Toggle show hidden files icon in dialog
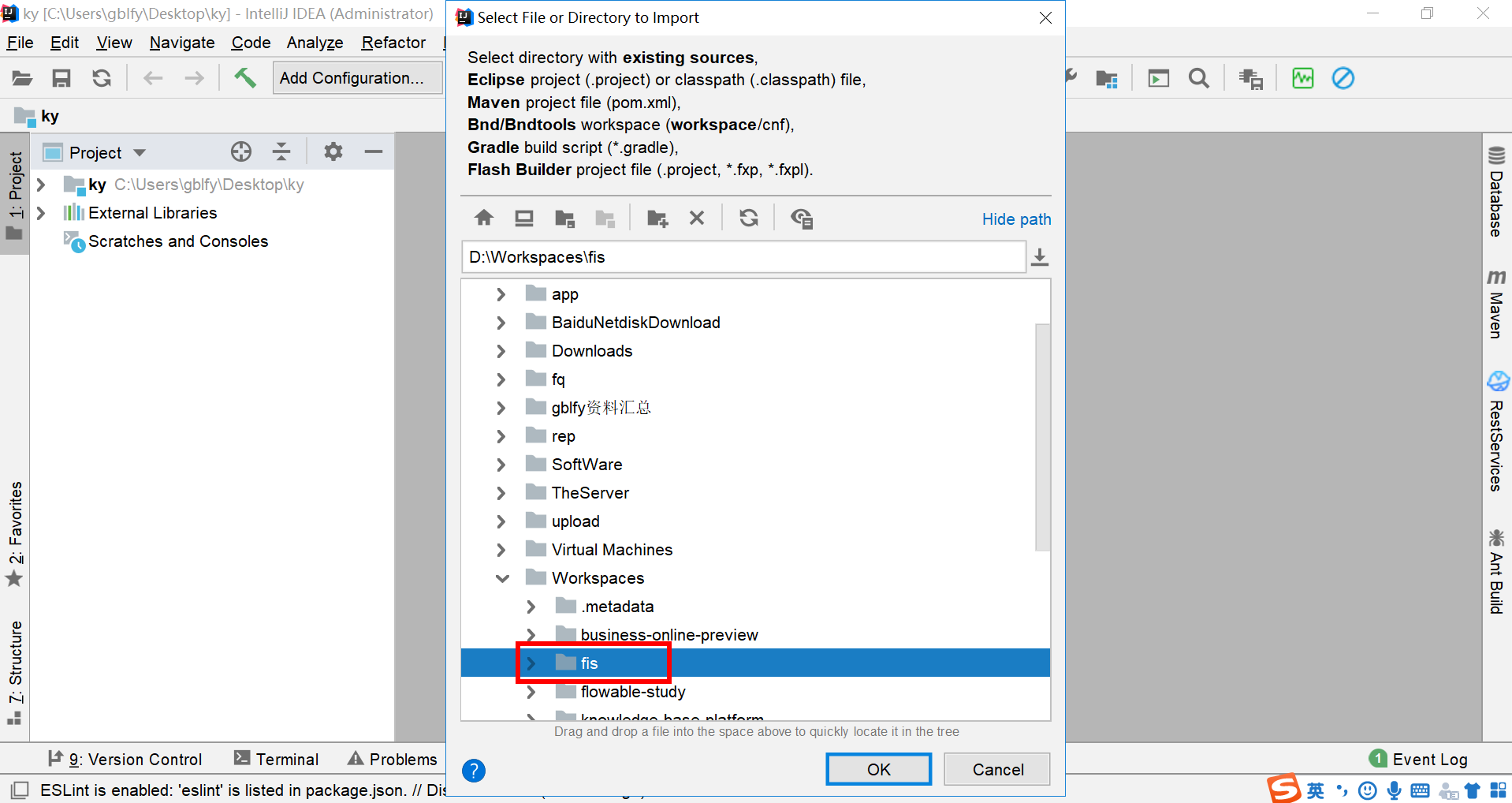 click(x=802, y=218)
